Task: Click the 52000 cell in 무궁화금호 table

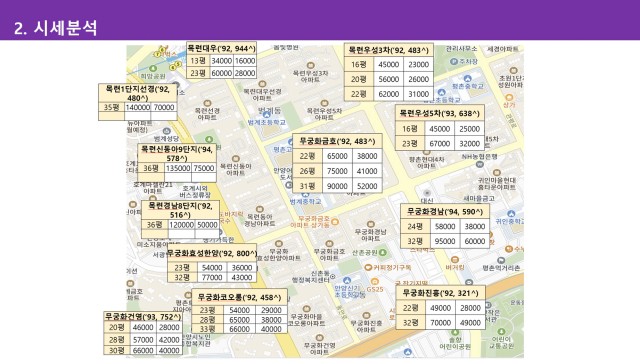Action: (x=367, y=186)
